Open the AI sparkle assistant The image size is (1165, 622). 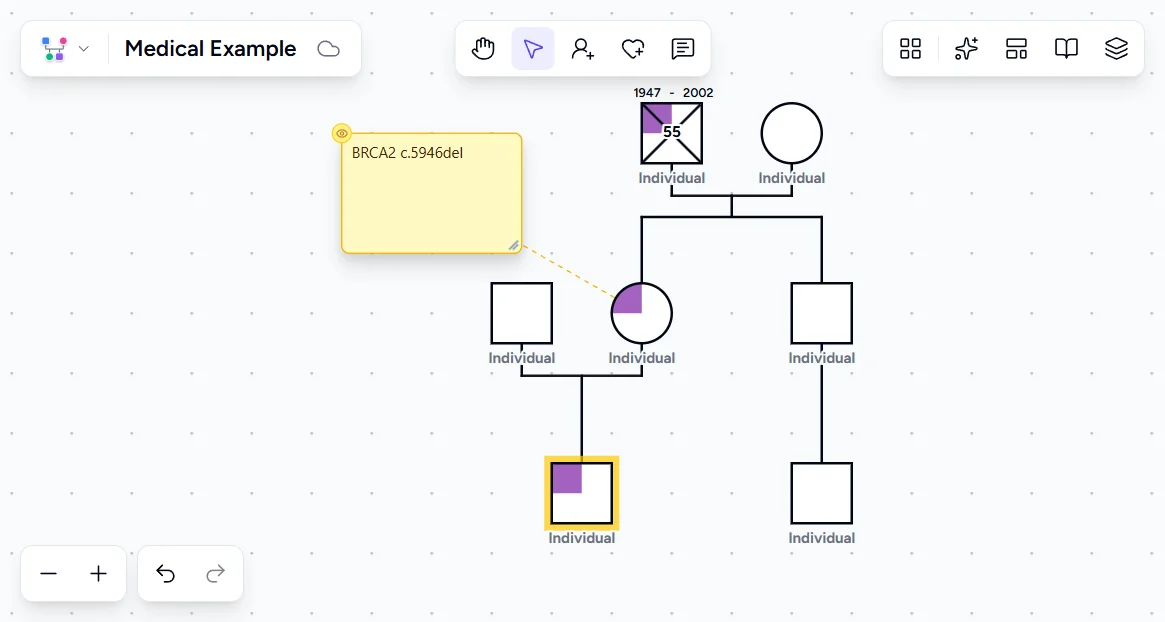click(x=966, y=49)
